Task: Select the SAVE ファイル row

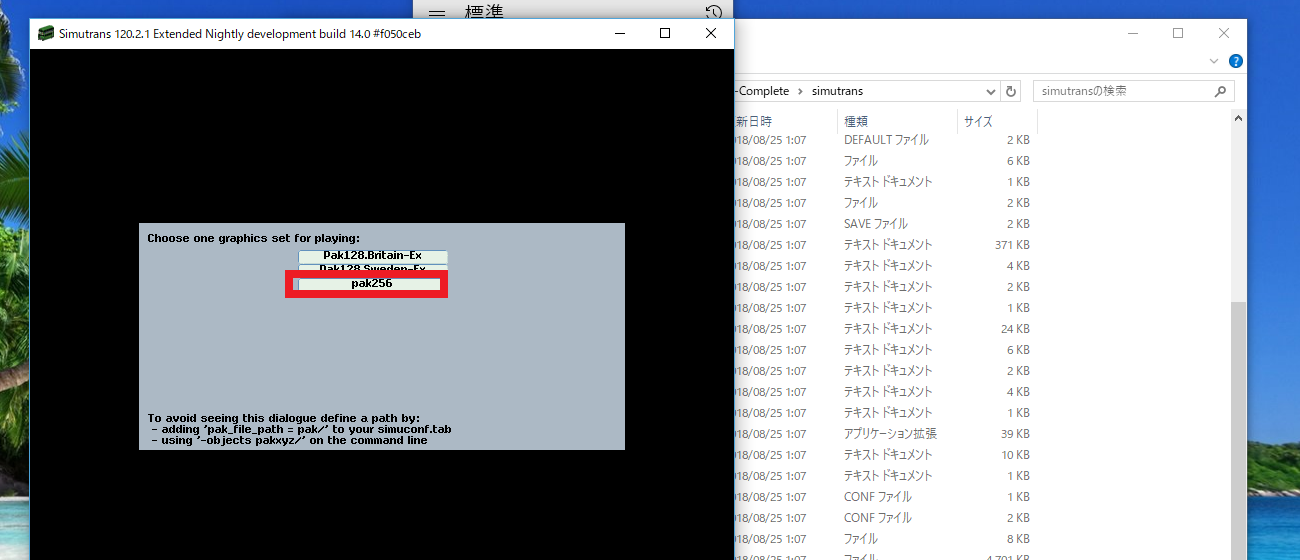Action: pyautogui.click(x=886, y=224)
